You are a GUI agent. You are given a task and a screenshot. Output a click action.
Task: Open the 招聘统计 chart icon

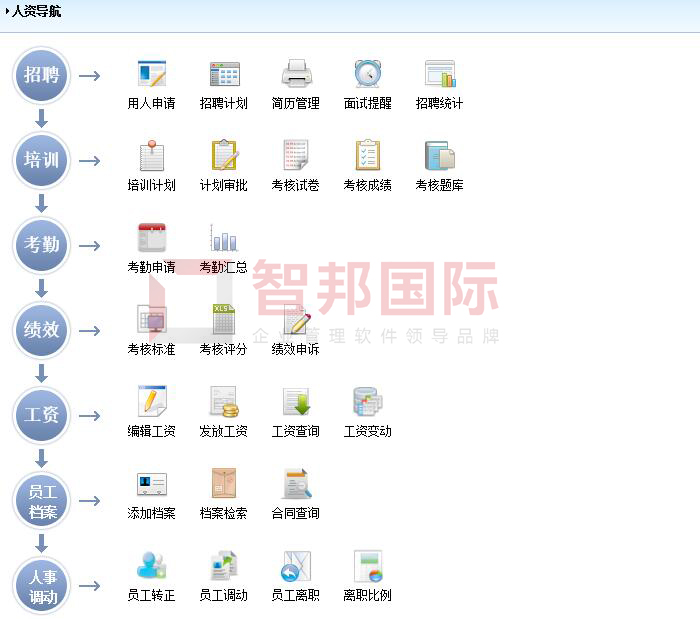coord(440,75)
